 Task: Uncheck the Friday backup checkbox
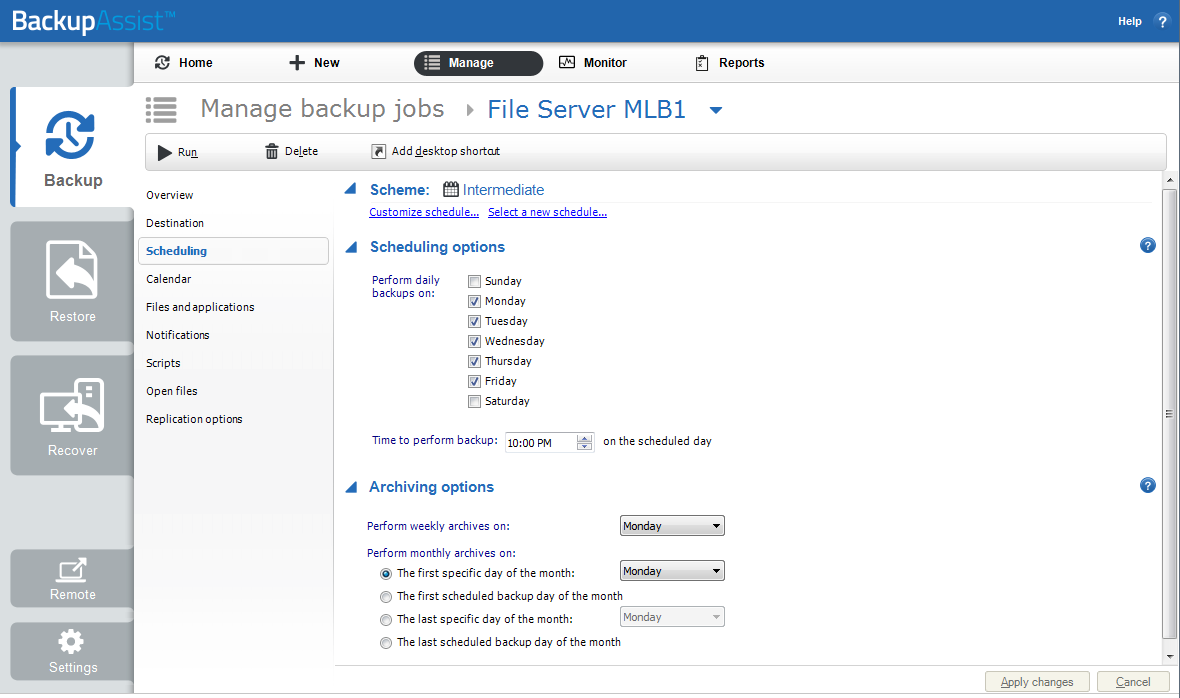tap(474, 381)
